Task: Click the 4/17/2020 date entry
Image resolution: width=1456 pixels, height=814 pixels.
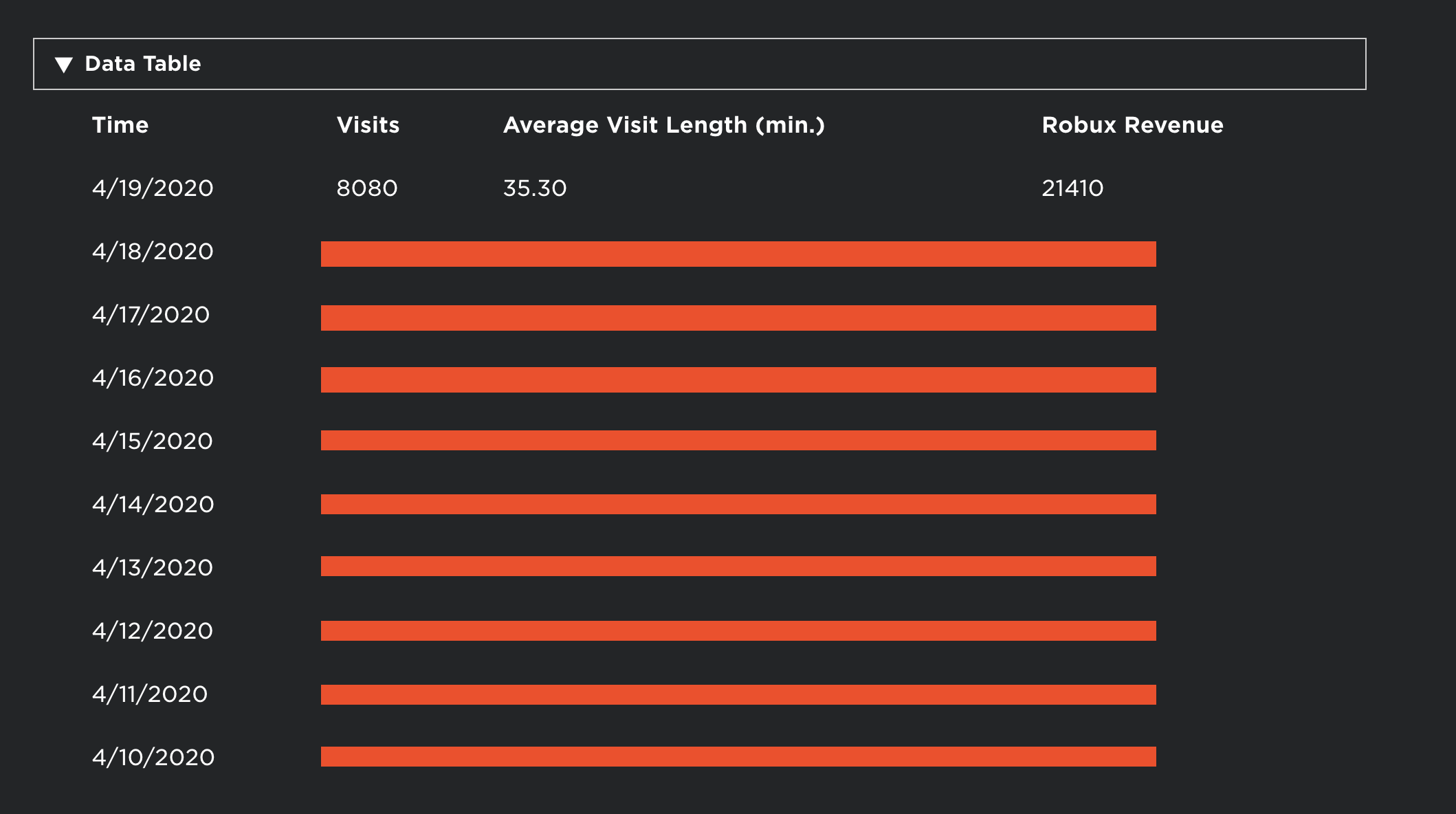Action: 151,315
